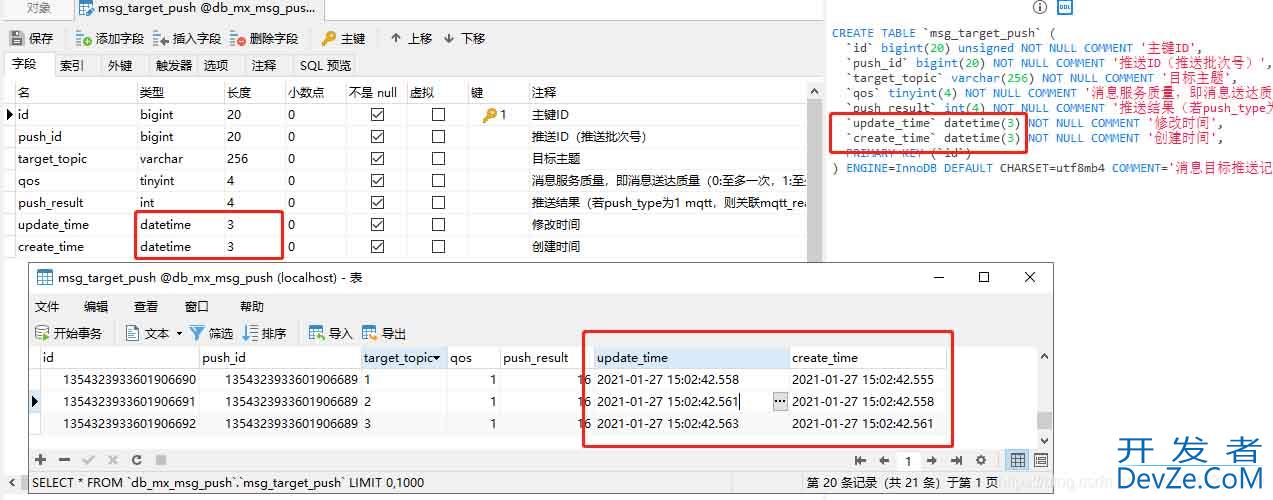
Task: Move field up with 上移 arrow
Action: (x=397, y=39)
